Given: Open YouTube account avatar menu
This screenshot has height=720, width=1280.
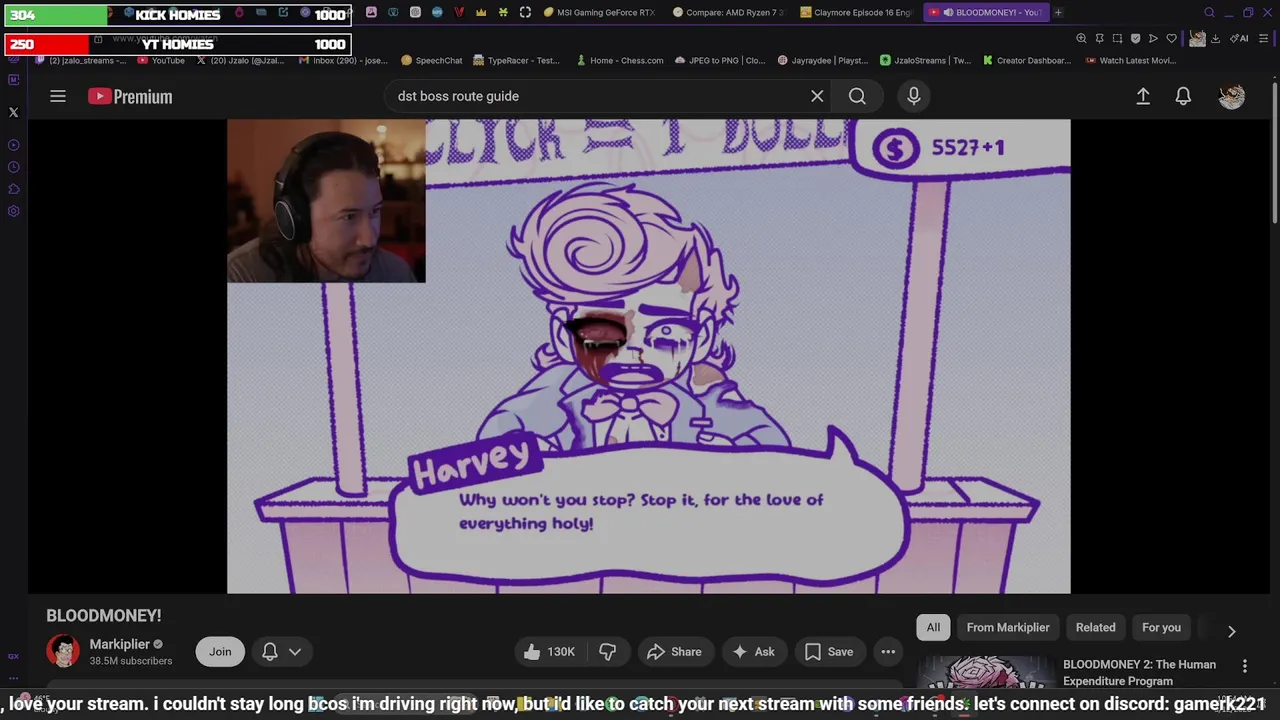Looking at the screenshot, I should click(x=1232, y=96).
